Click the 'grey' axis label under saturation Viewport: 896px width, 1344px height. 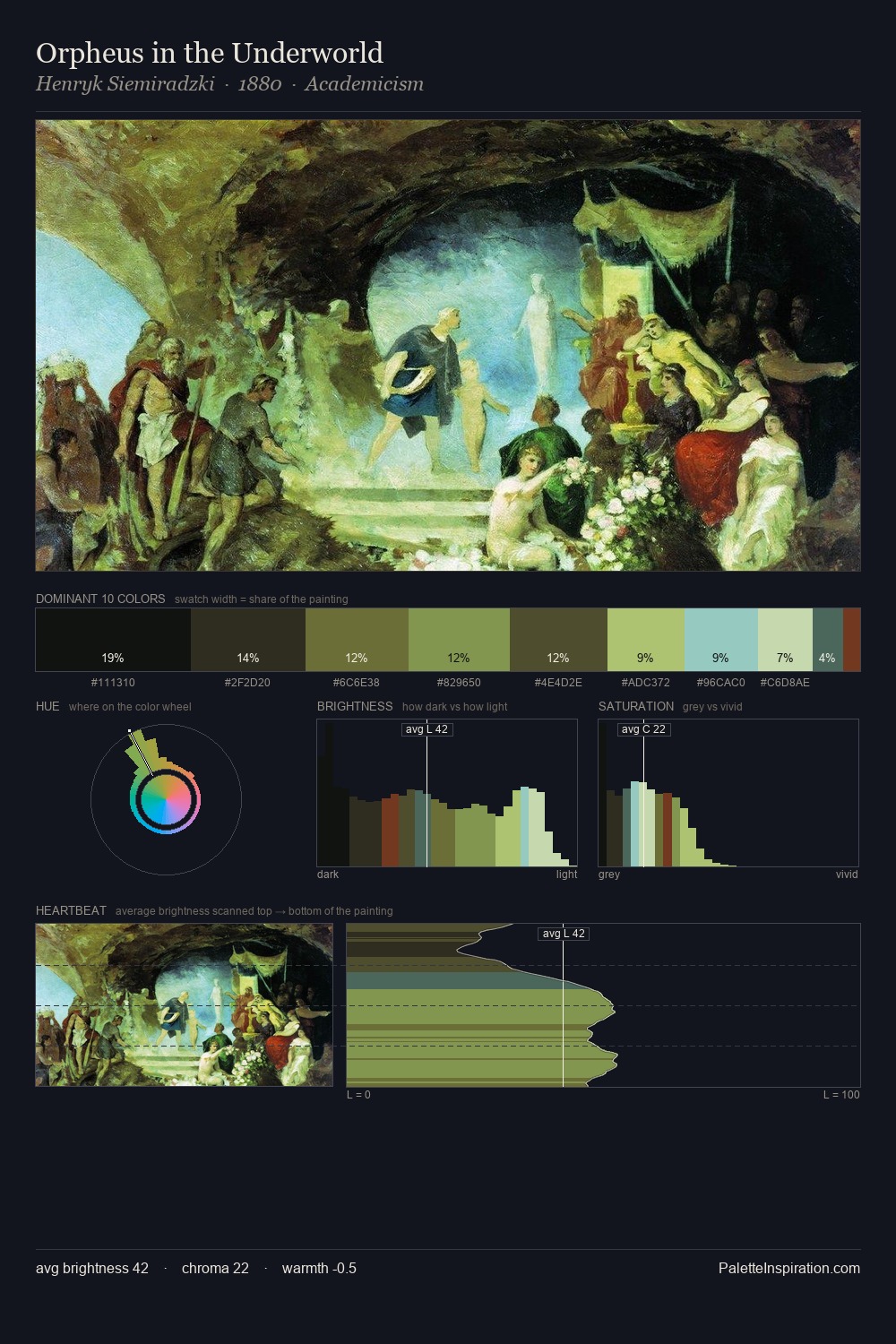point(609,874)
